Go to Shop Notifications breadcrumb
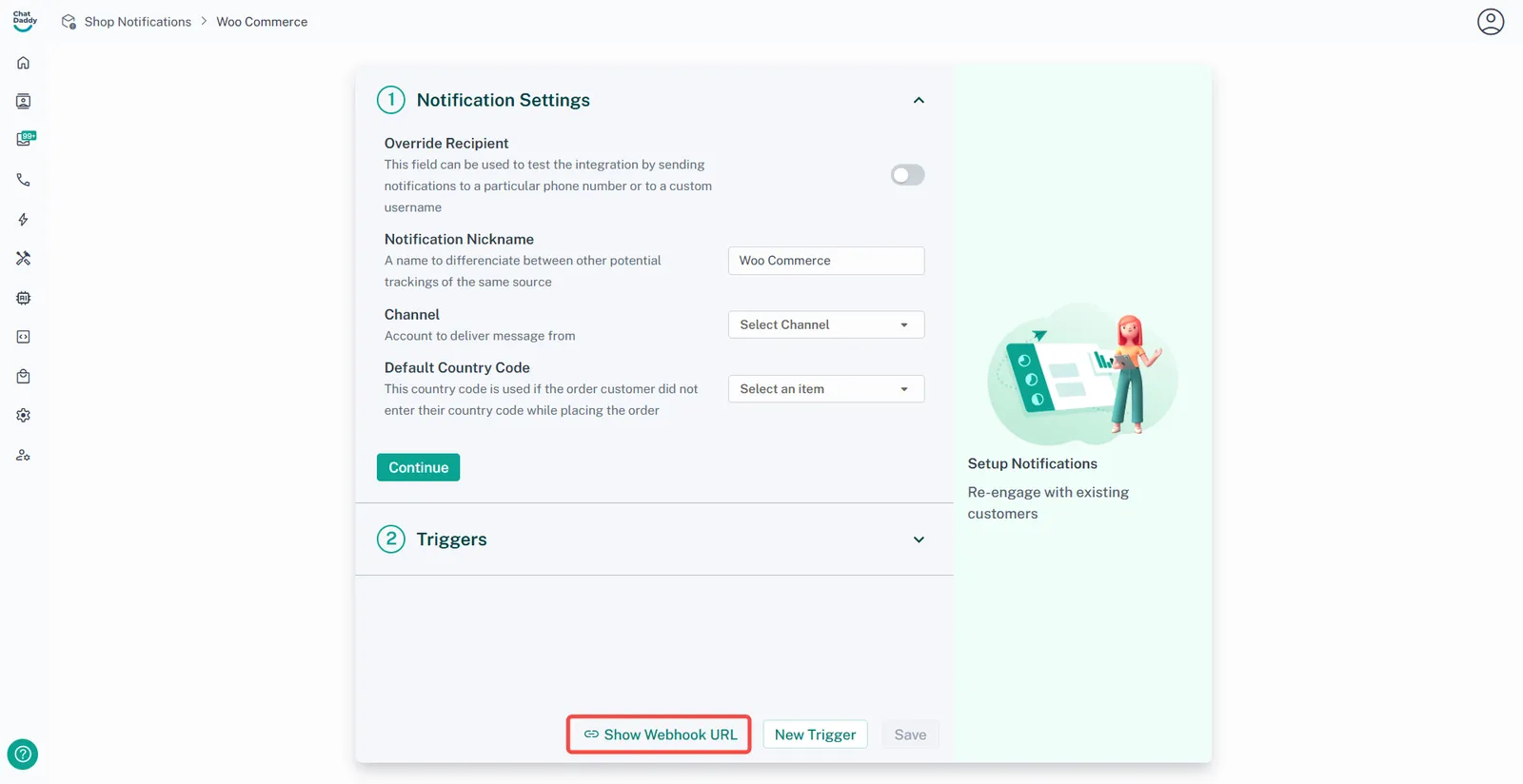The image size is (1523, 784). point(137,22)
